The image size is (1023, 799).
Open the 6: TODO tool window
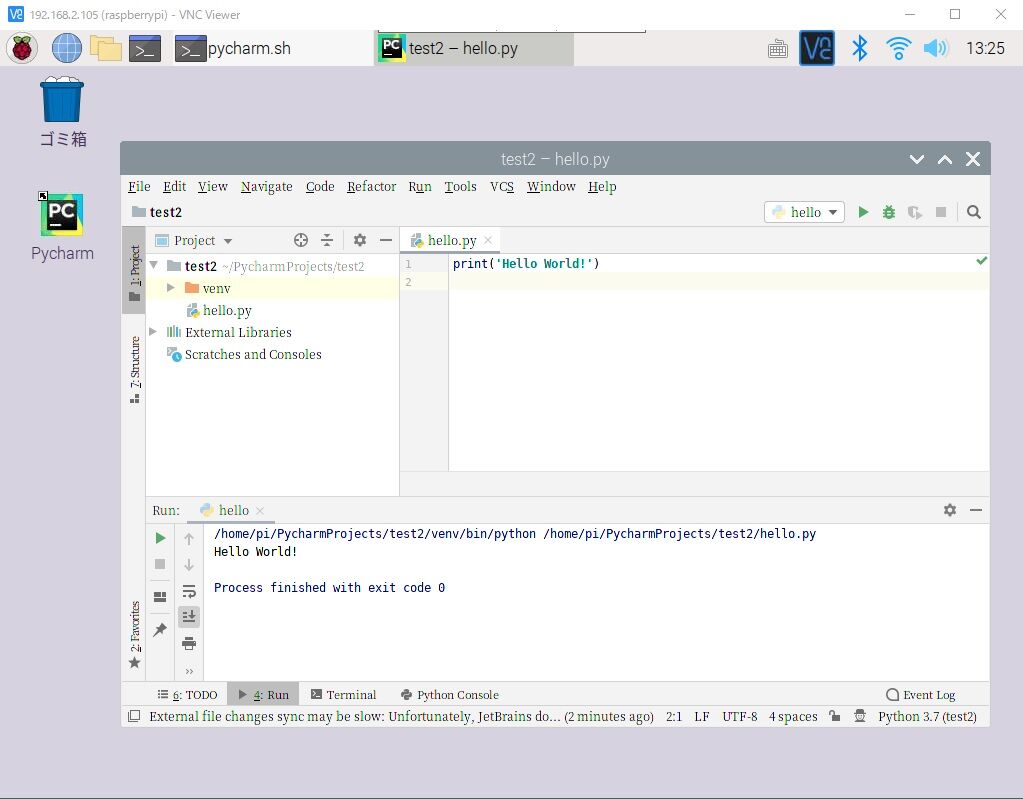coord(187,695)
